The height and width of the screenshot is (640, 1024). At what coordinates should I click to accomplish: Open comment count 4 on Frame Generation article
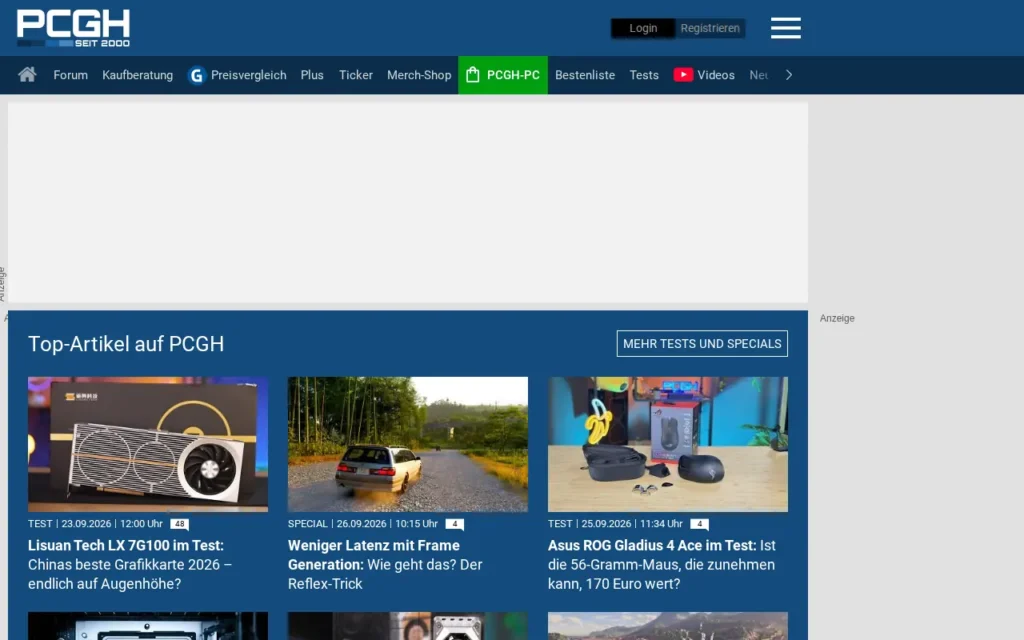[455, 524]
